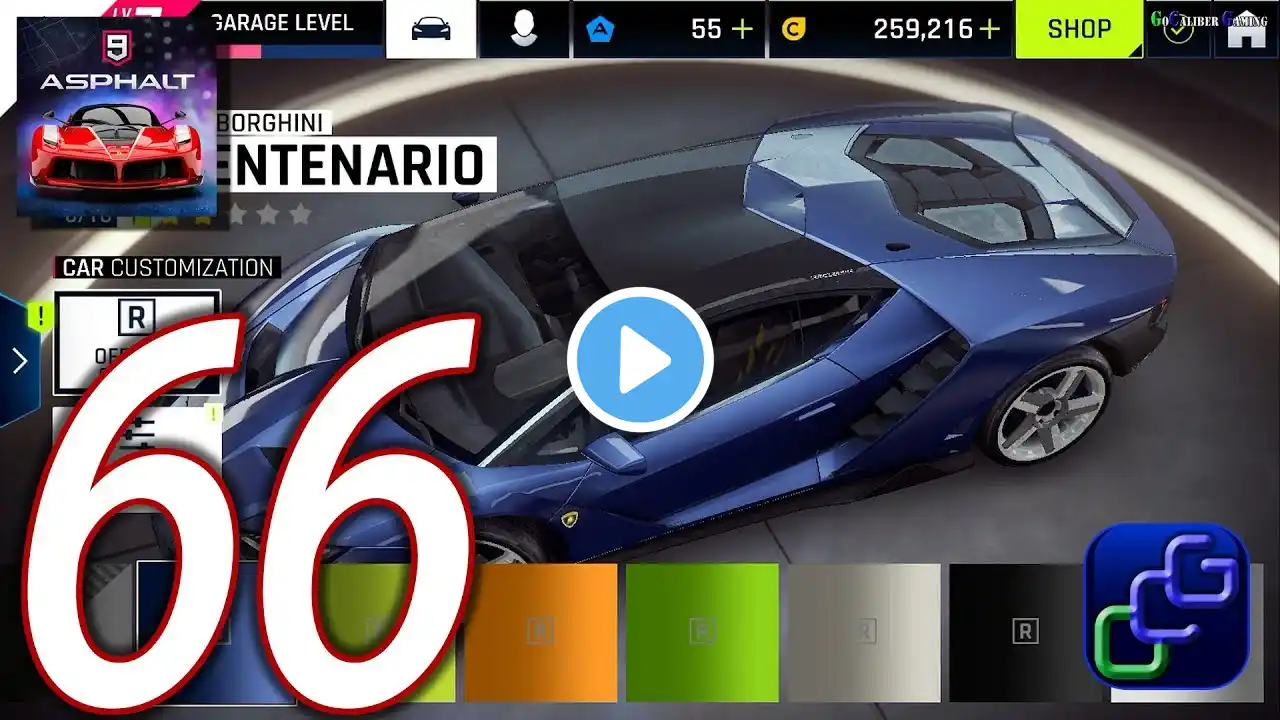Click the blue token currency icon
1280x720 pixels.
(x=601, y=30)
